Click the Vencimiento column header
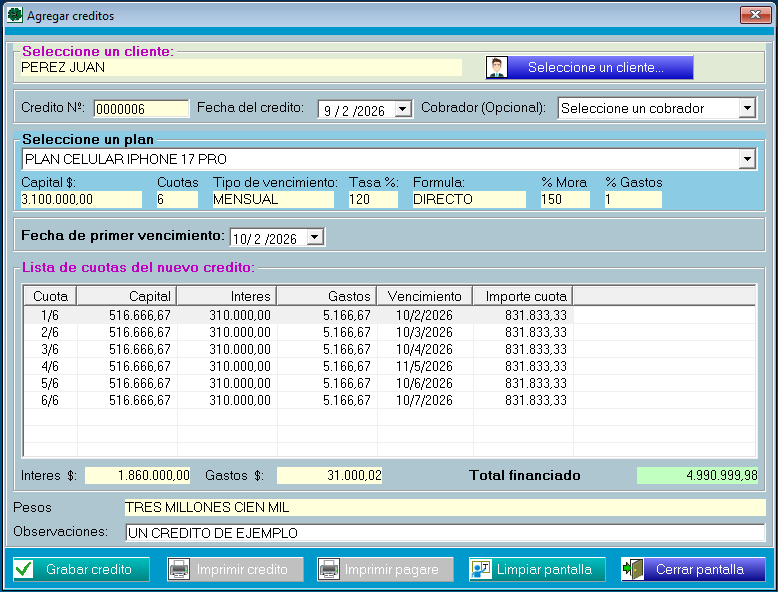 424,296
